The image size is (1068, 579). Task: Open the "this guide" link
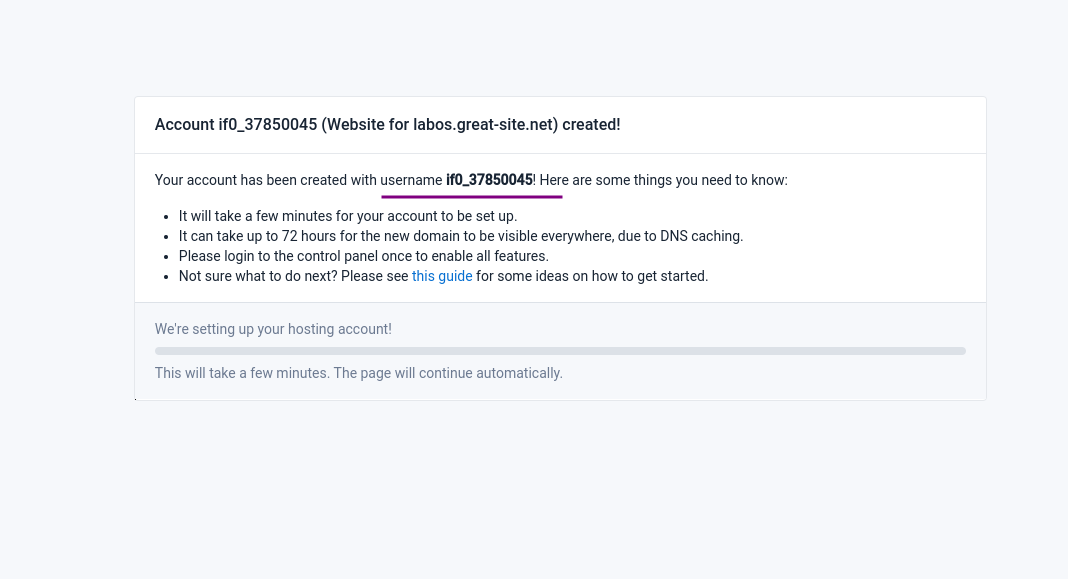pyautogui.click(x=441, y=276)
